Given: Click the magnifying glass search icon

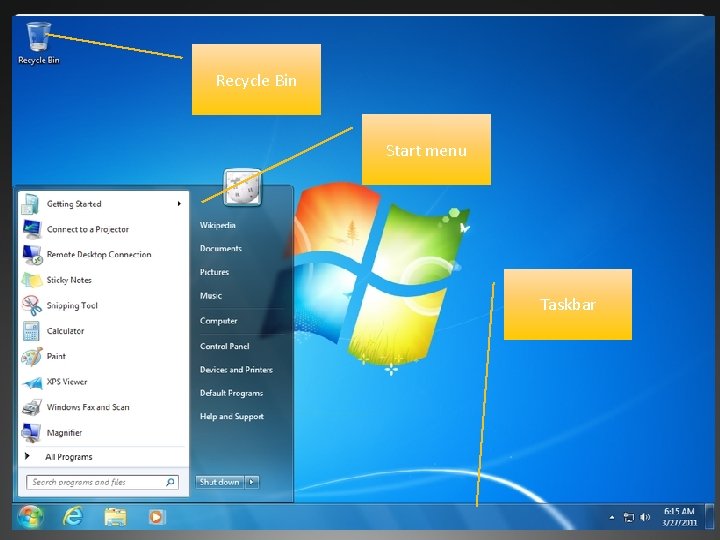Looking at the screenshot, I should 170,482.
